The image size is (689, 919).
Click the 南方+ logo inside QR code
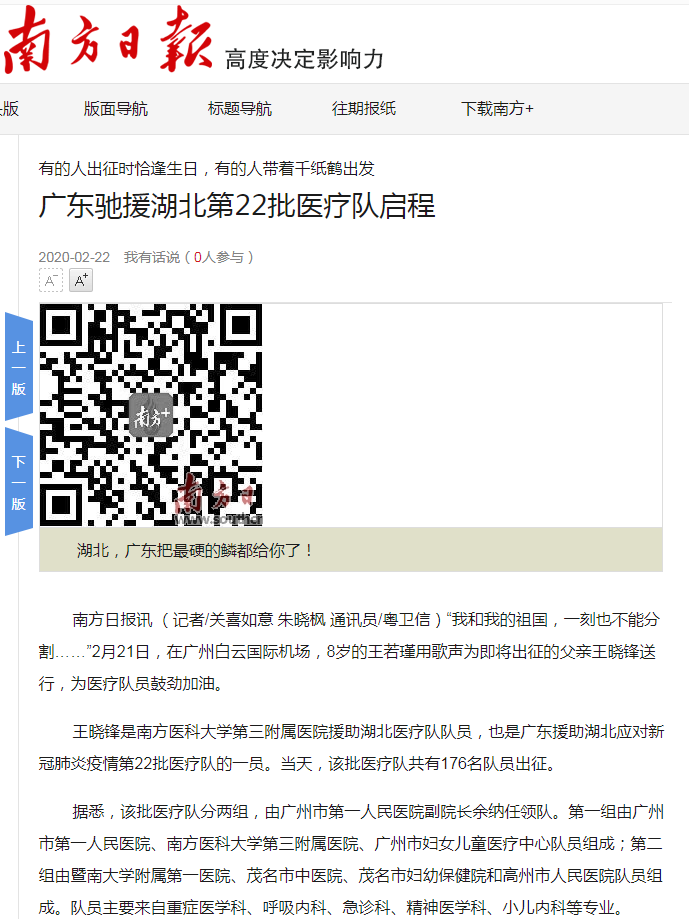pos(151,416)
